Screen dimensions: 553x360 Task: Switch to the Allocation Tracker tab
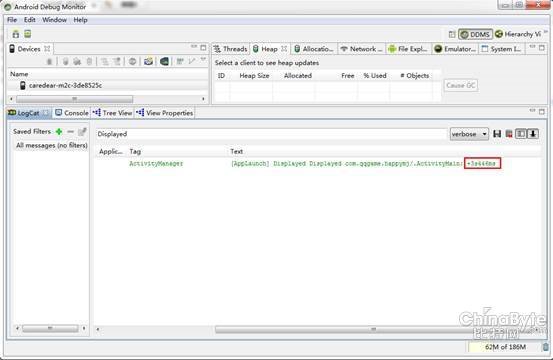(314, 49)
